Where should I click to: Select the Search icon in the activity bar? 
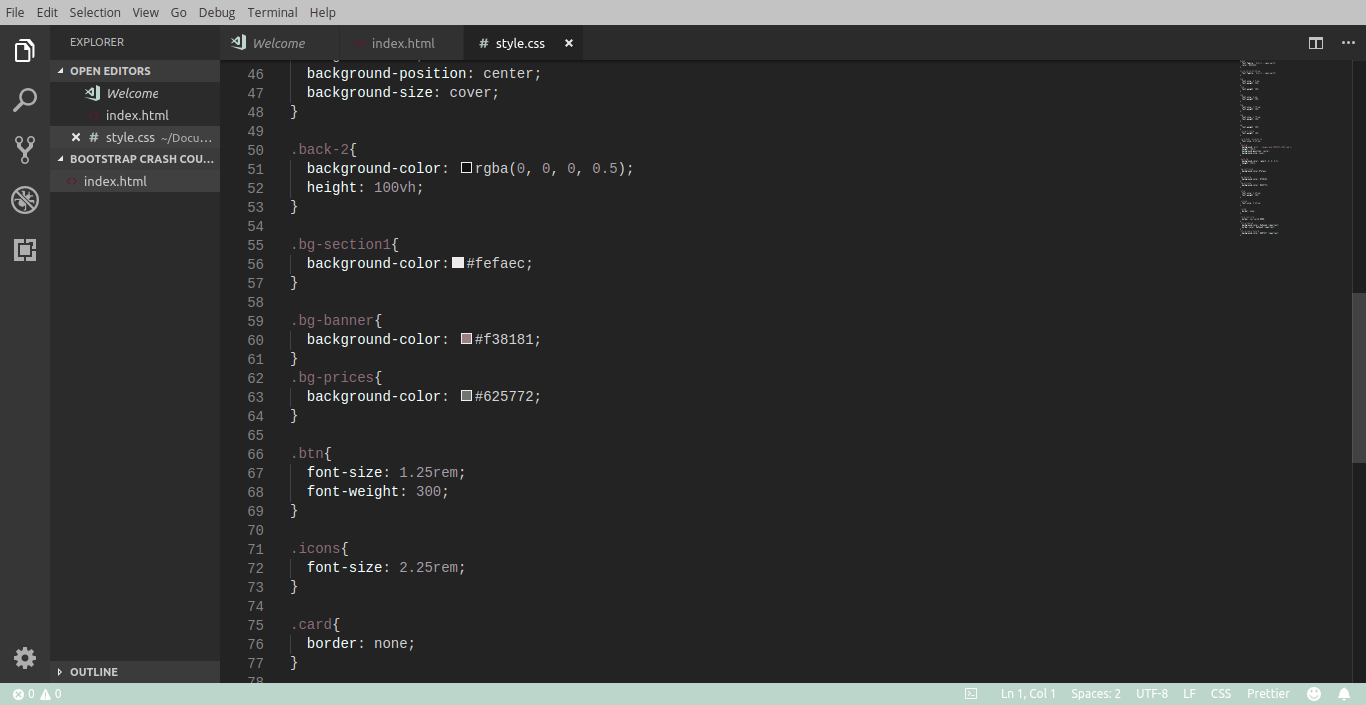pyautogui.click(x=24, y=100)
